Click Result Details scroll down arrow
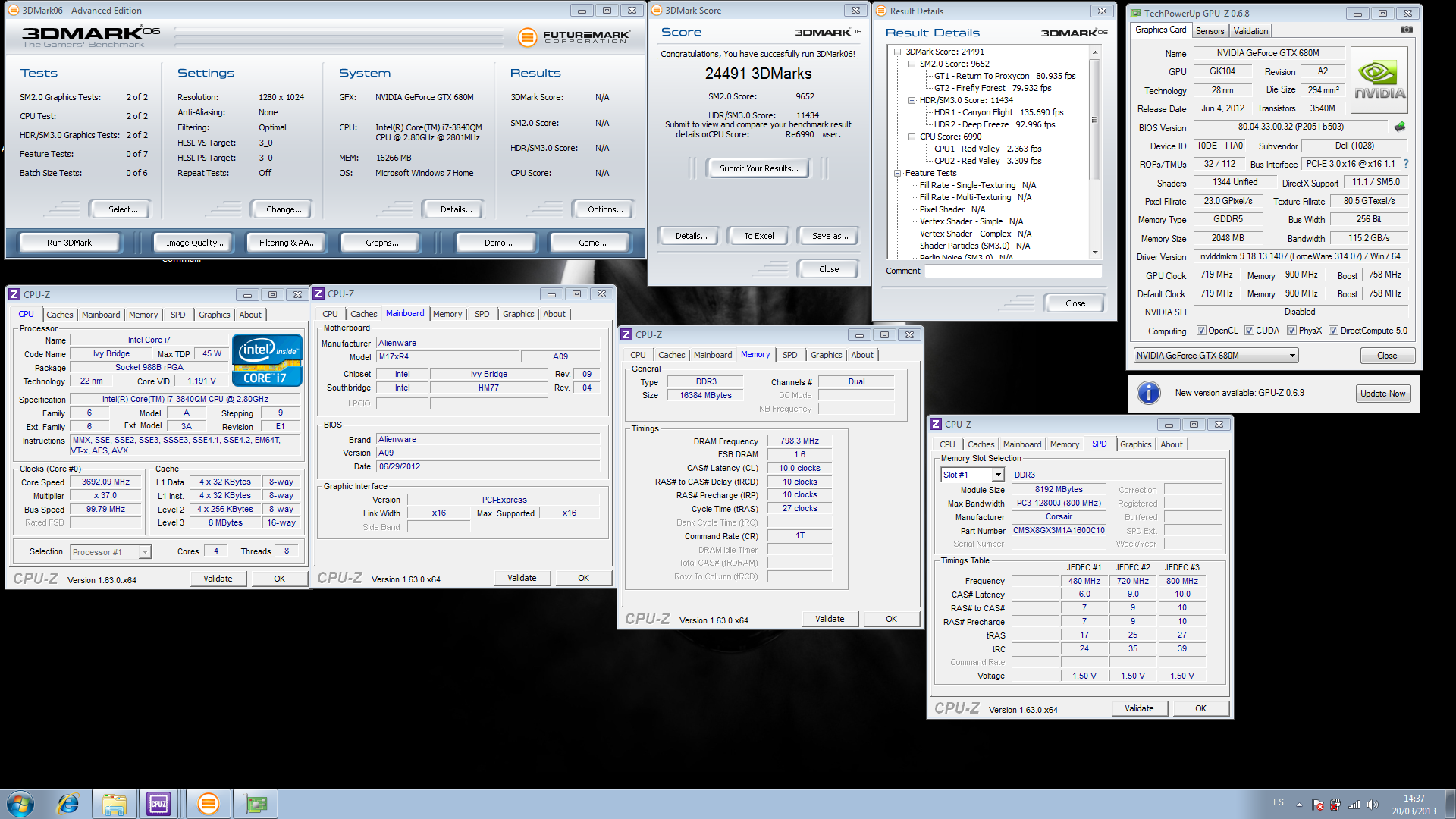Image resolution: width=1456 pixels, height=819 pixels. pyautogui.click(x=1094, y=253)
